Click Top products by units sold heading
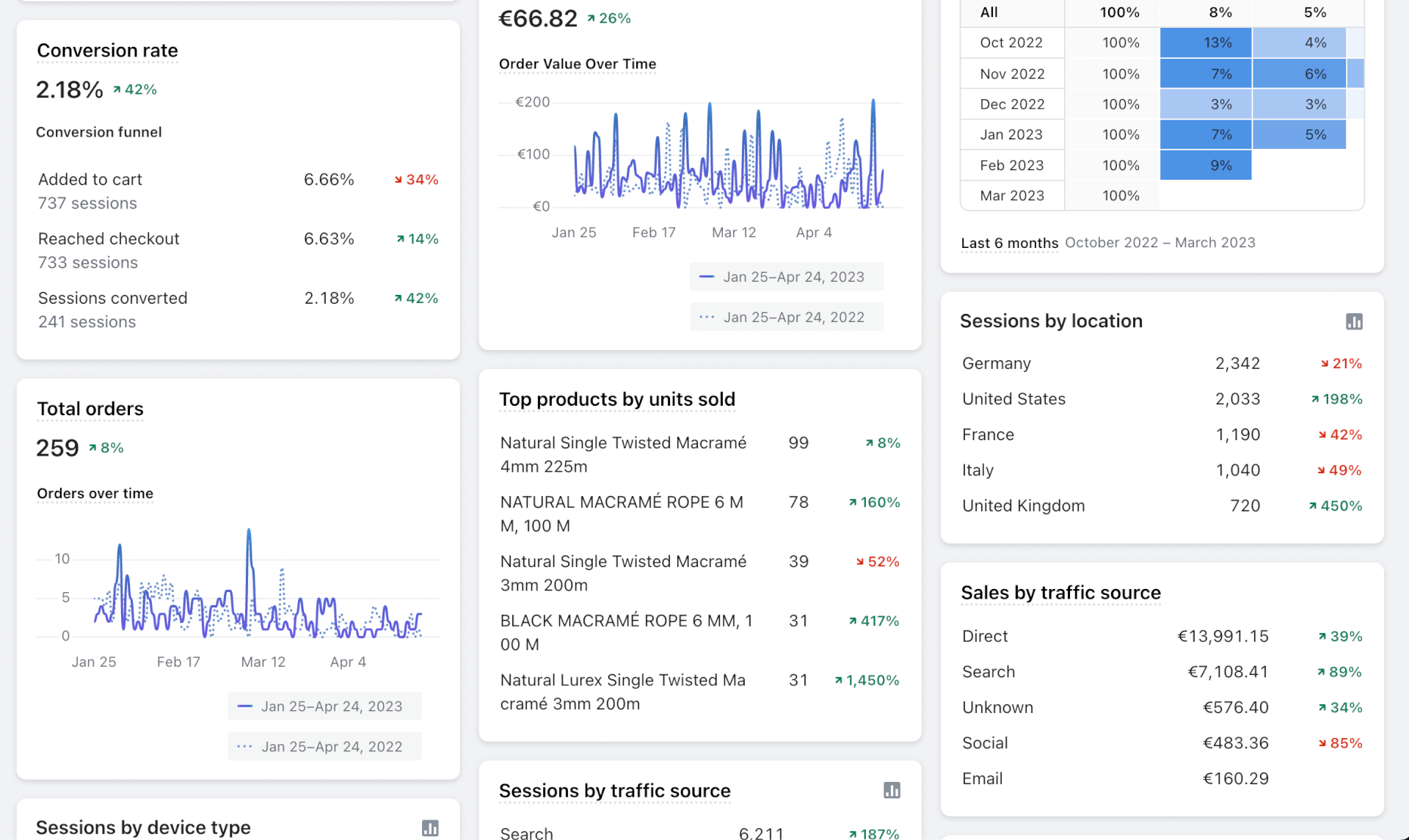 (x=617, y=399)
